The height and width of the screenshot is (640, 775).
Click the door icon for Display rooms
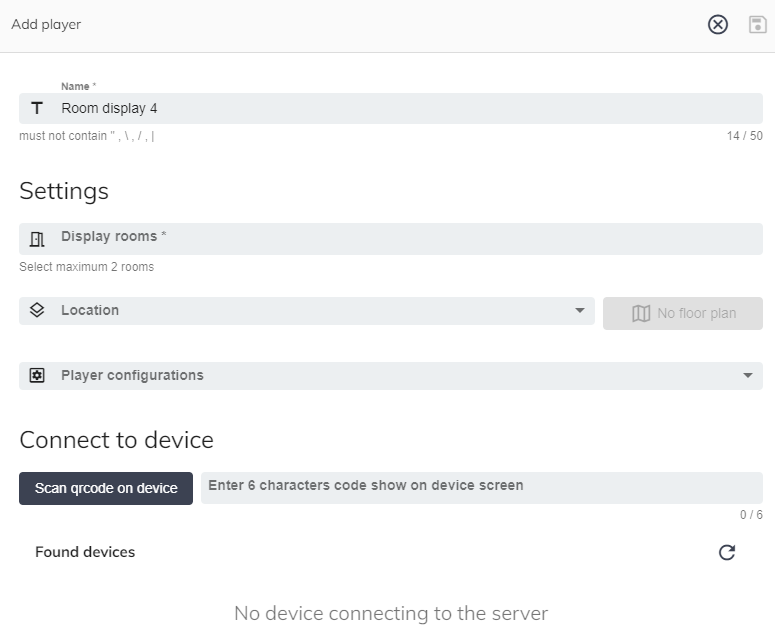37,239
